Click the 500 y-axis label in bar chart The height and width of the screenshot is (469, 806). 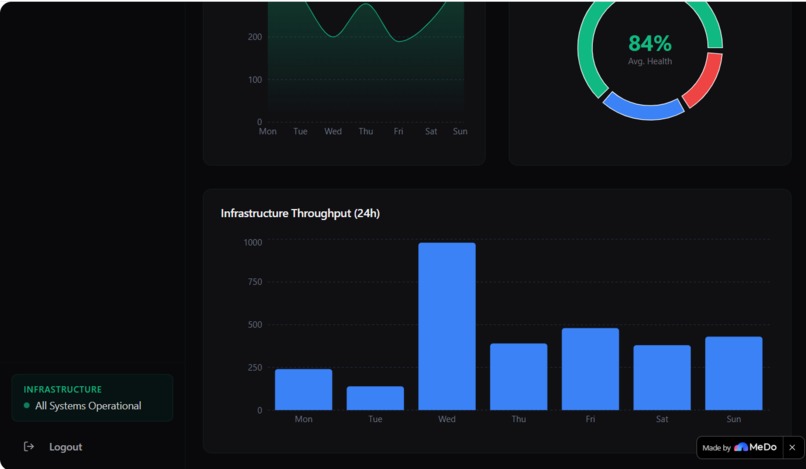pyautogui.click(x=254, y=324)
